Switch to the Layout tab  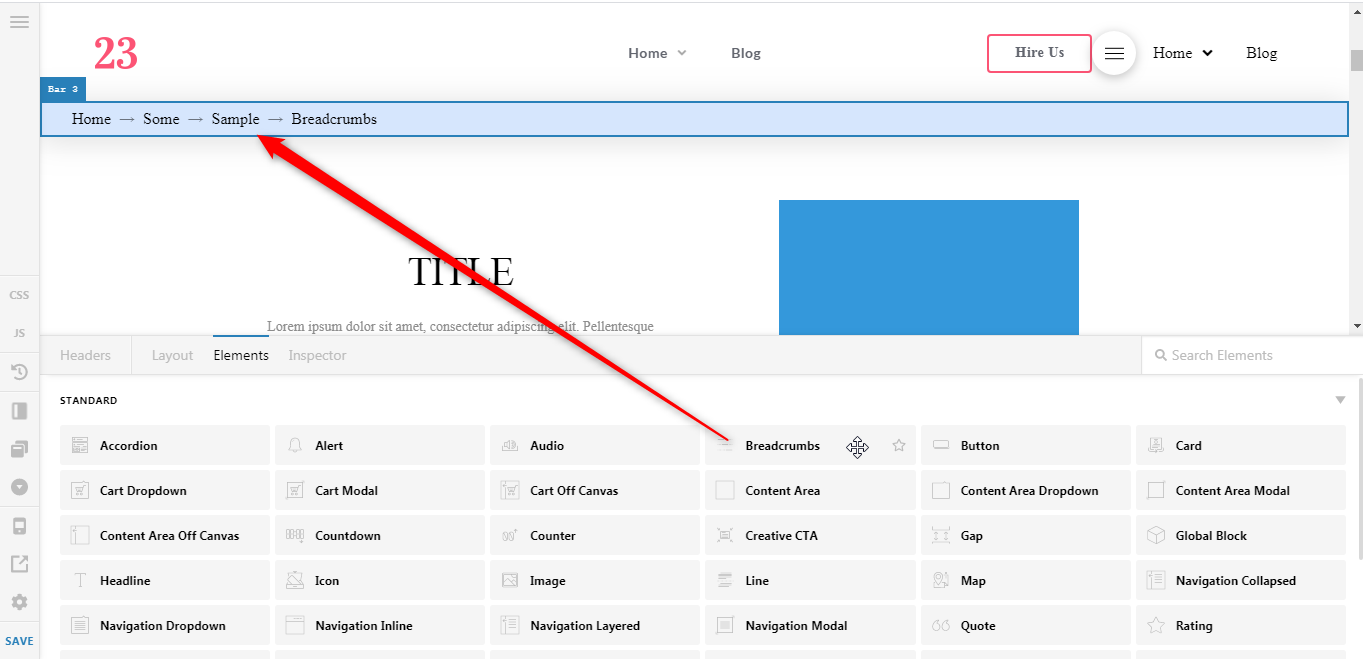point(172,355)
